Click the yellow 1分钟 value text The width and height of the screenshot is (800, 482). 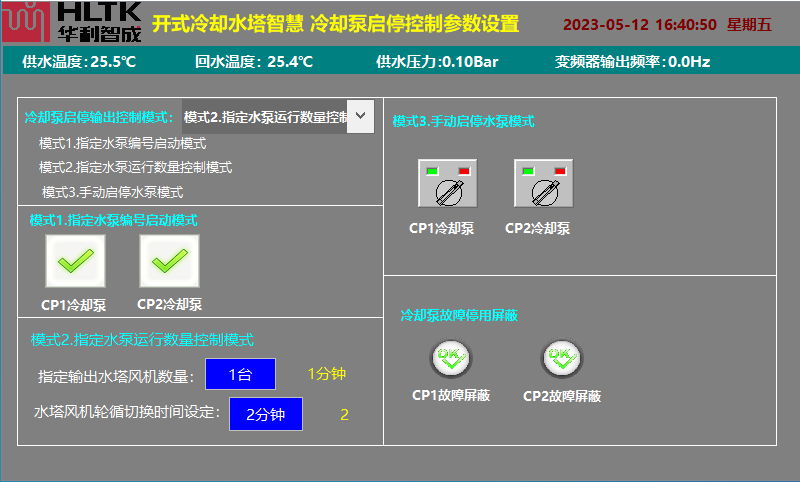[326, 374]
